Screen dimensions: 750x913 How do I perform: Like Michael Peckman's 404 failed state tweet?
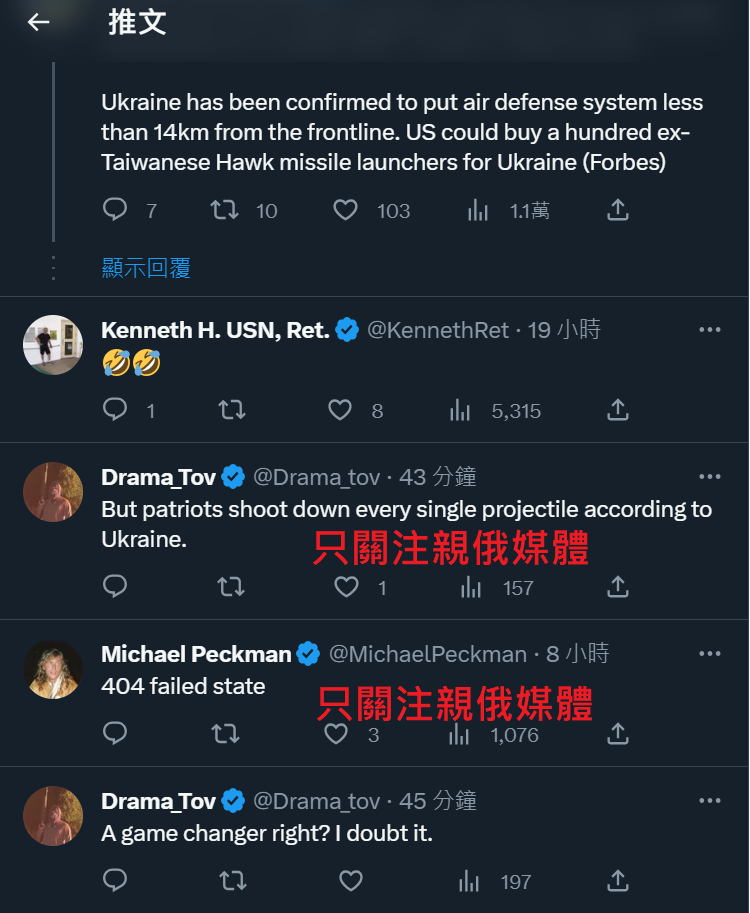(x=337, y=735)
